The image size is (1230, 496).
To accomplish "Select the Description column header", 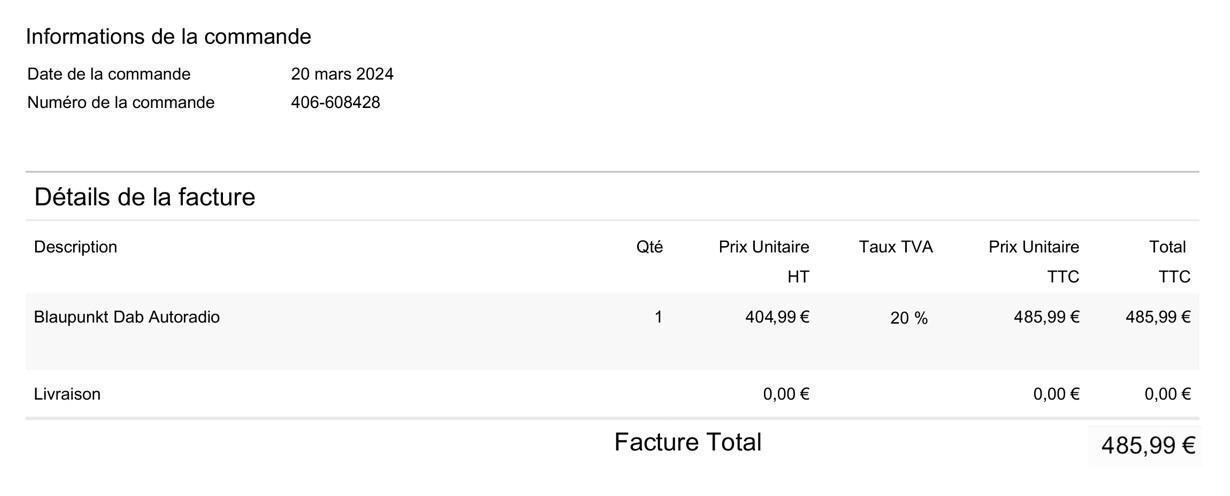I will coord(75,247).
